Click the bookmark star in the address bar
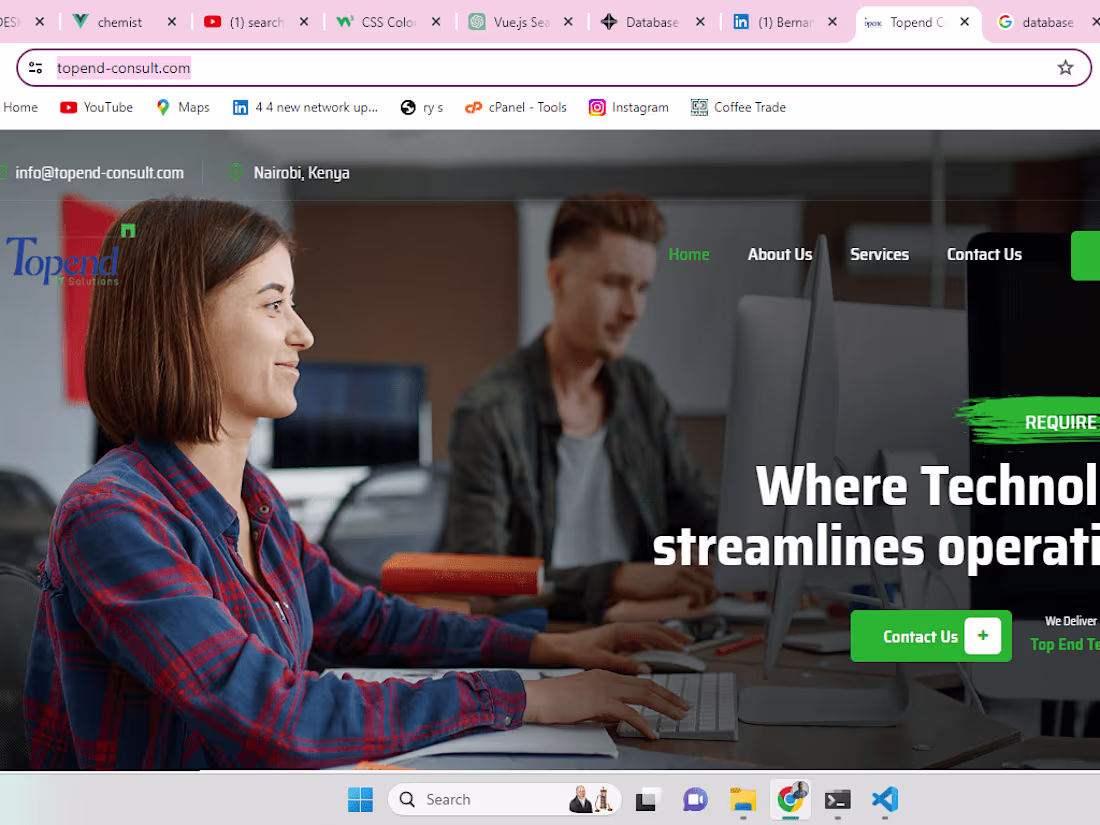Image resolution: width=1100 pixels, height=825 pixels. point(1065,68)
